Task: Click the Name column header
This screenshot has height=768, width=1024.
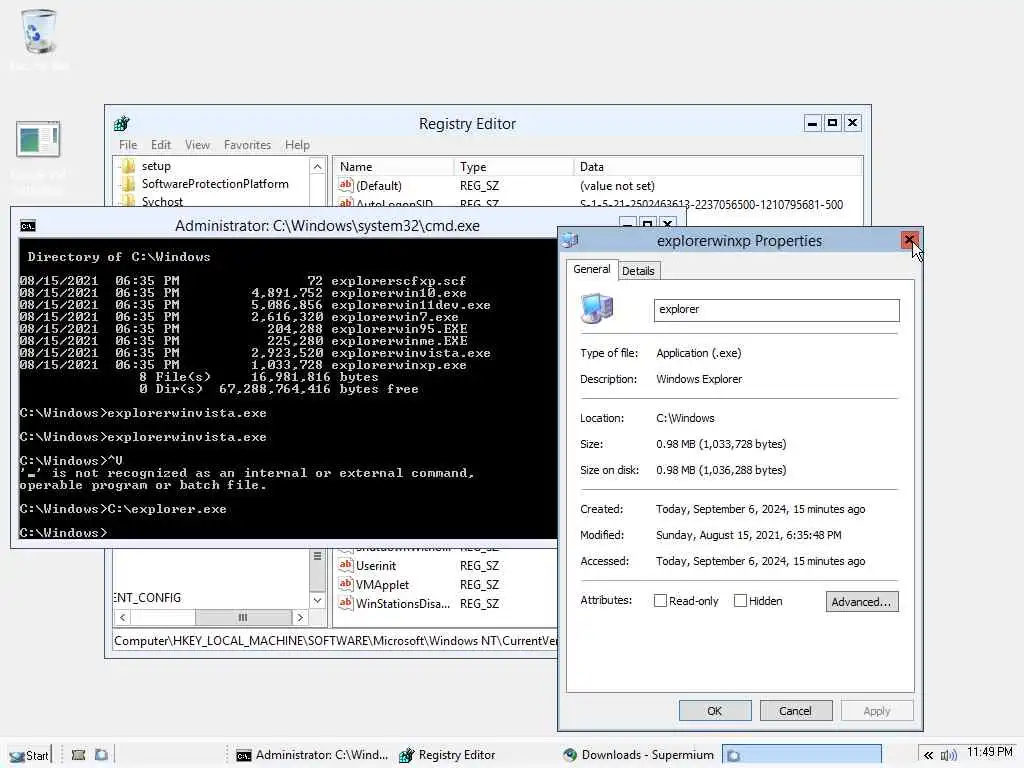Action: pyautogui.click(x=394, y=167)
